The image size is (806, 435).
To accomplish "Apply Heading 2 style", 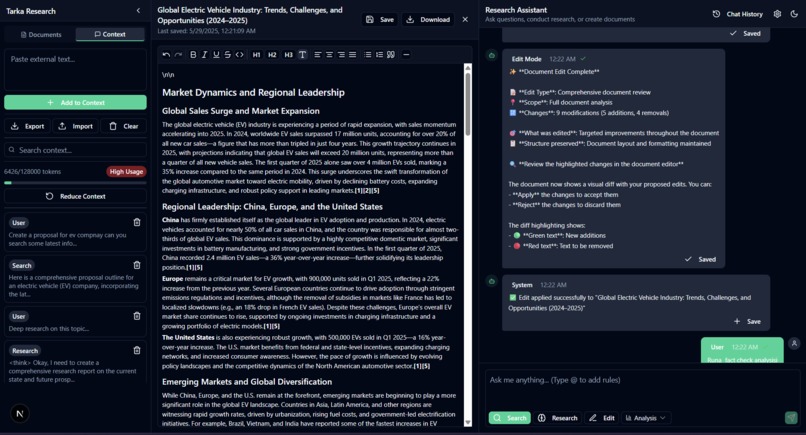I will pyautogui.click(x=272, y=55).
